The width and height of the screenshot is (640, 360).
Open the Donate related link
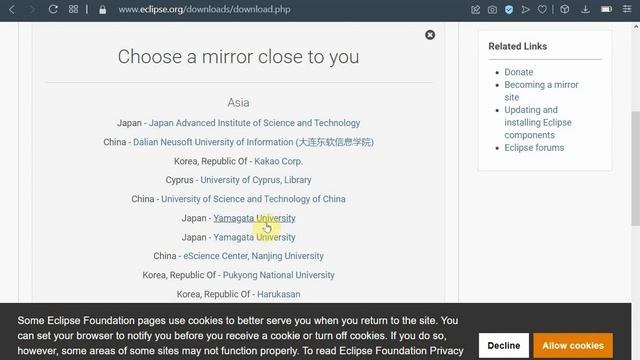519,72
